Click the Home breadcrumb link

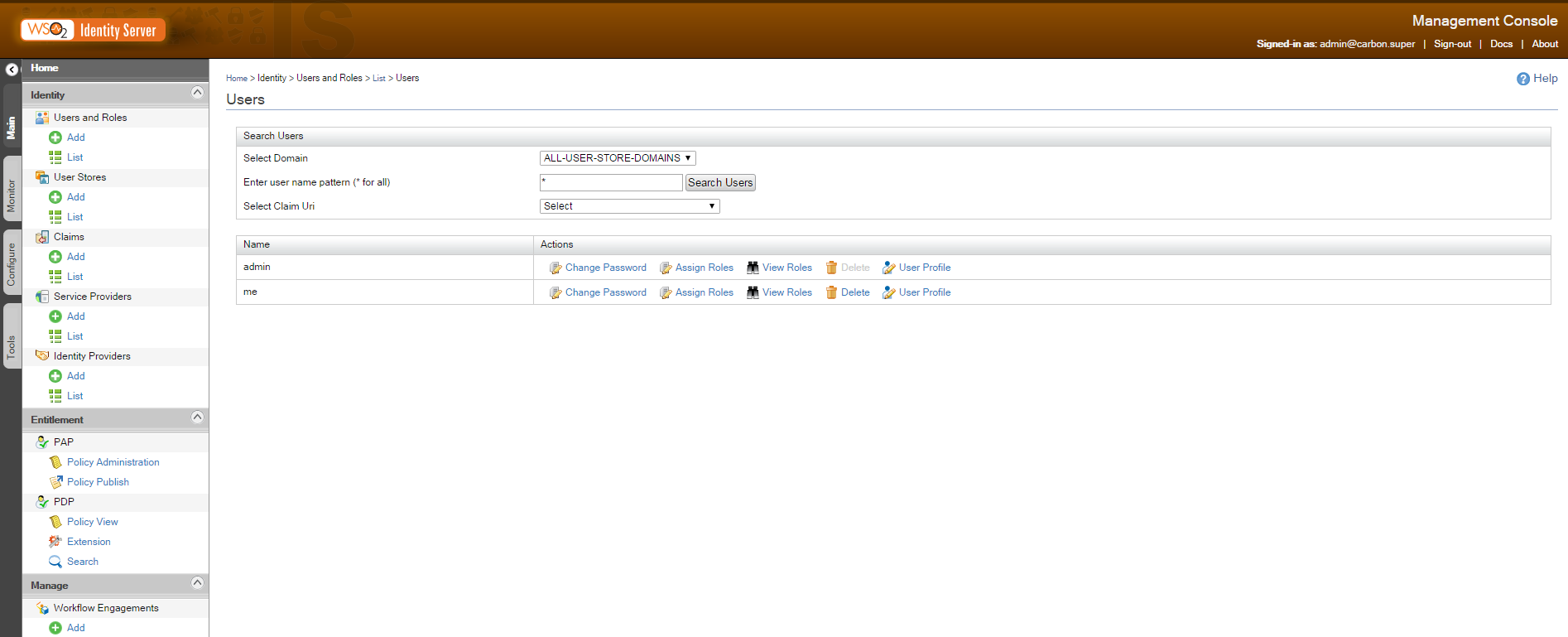click(x=237, y=78)
